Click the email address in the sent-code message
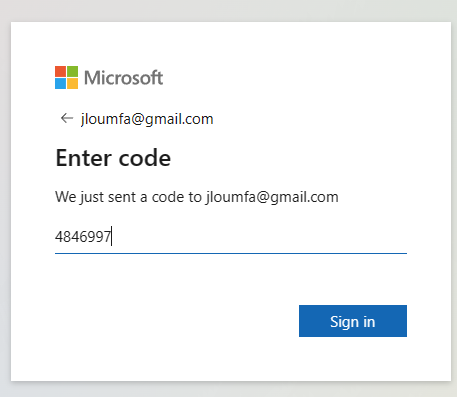Viewport: 457px width, 397px height. click(272, 197)
